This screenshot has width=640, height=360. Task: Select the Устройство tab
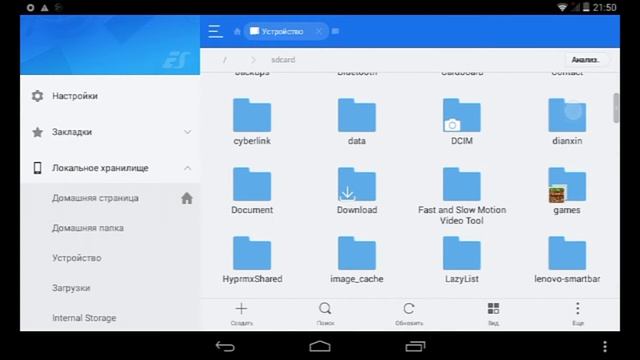point(286,31)
